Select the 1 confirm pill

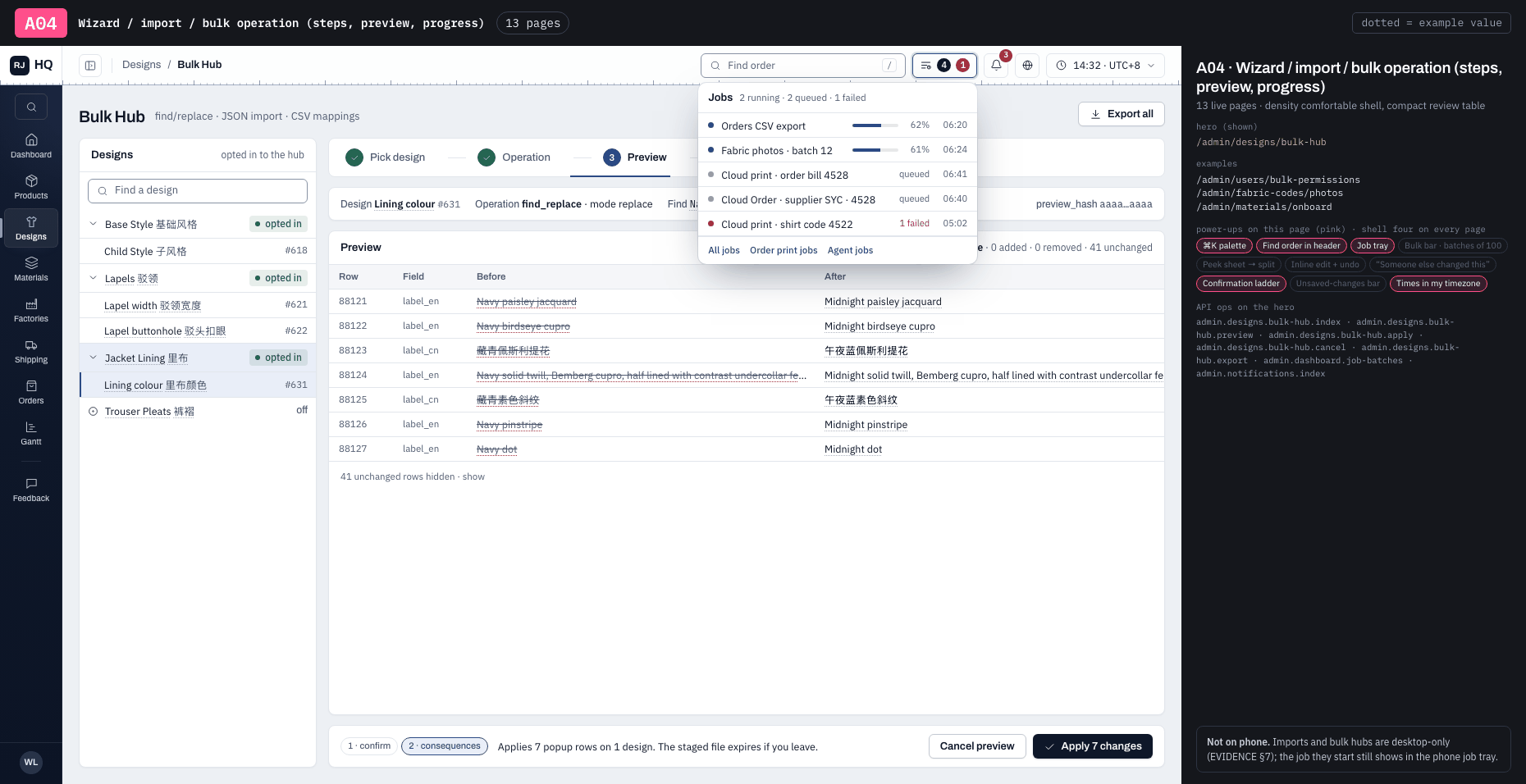[x=369, y=746]
